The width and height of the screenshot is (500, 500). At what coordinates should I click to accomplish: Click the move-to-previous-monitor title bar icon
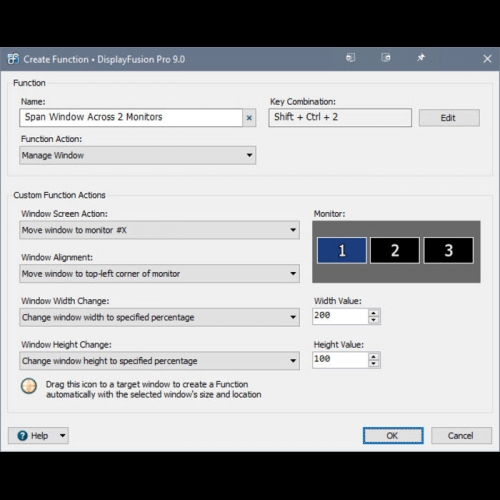[x=350, y=58]
